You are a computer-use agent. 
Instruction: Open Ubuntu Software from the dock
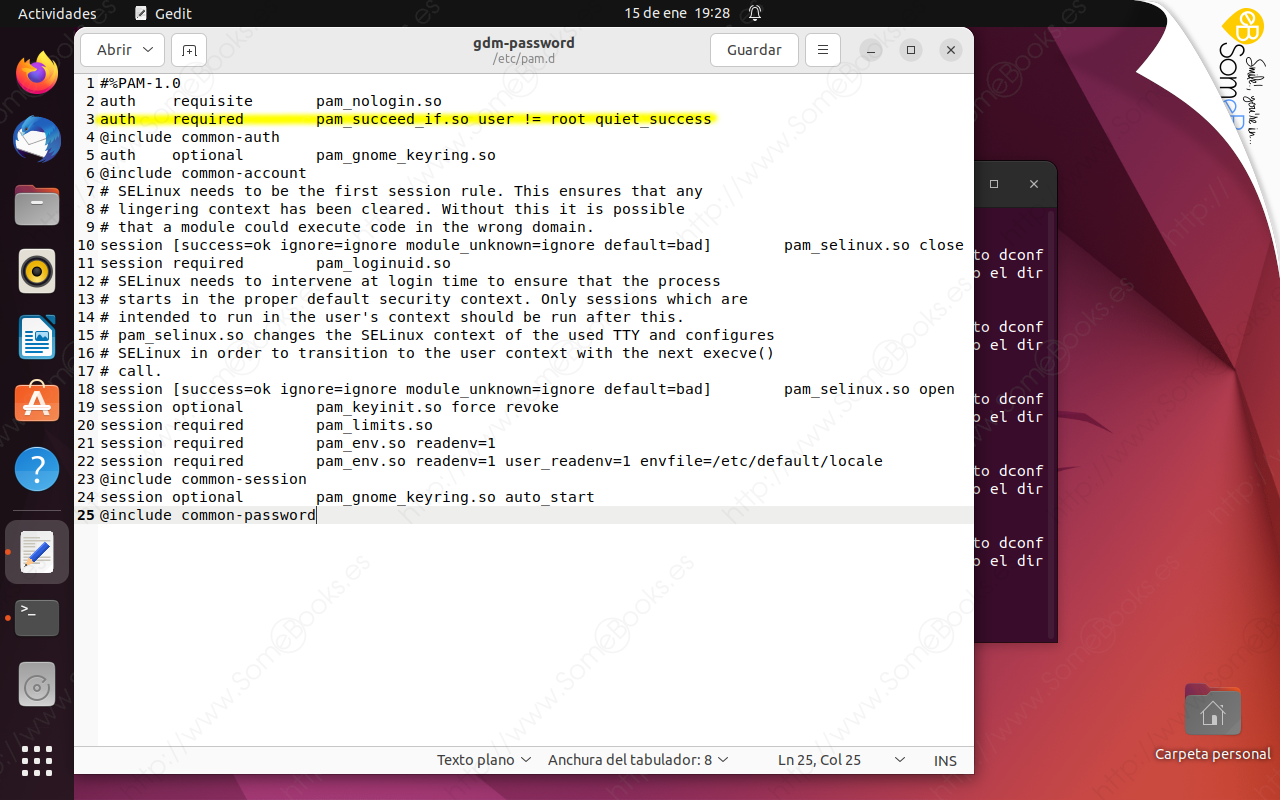coord(36,402)
